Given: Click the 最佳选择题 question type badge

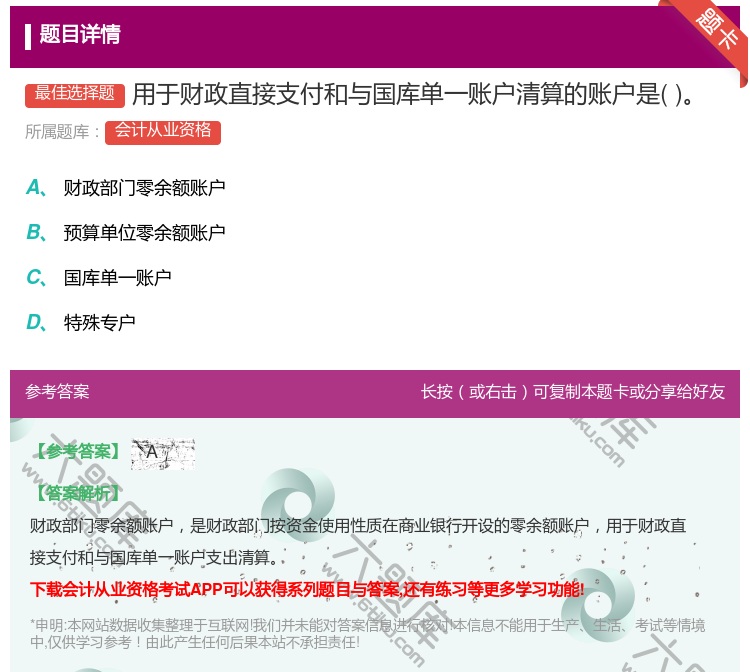Looking at the screenshot, I should [75, 95].
